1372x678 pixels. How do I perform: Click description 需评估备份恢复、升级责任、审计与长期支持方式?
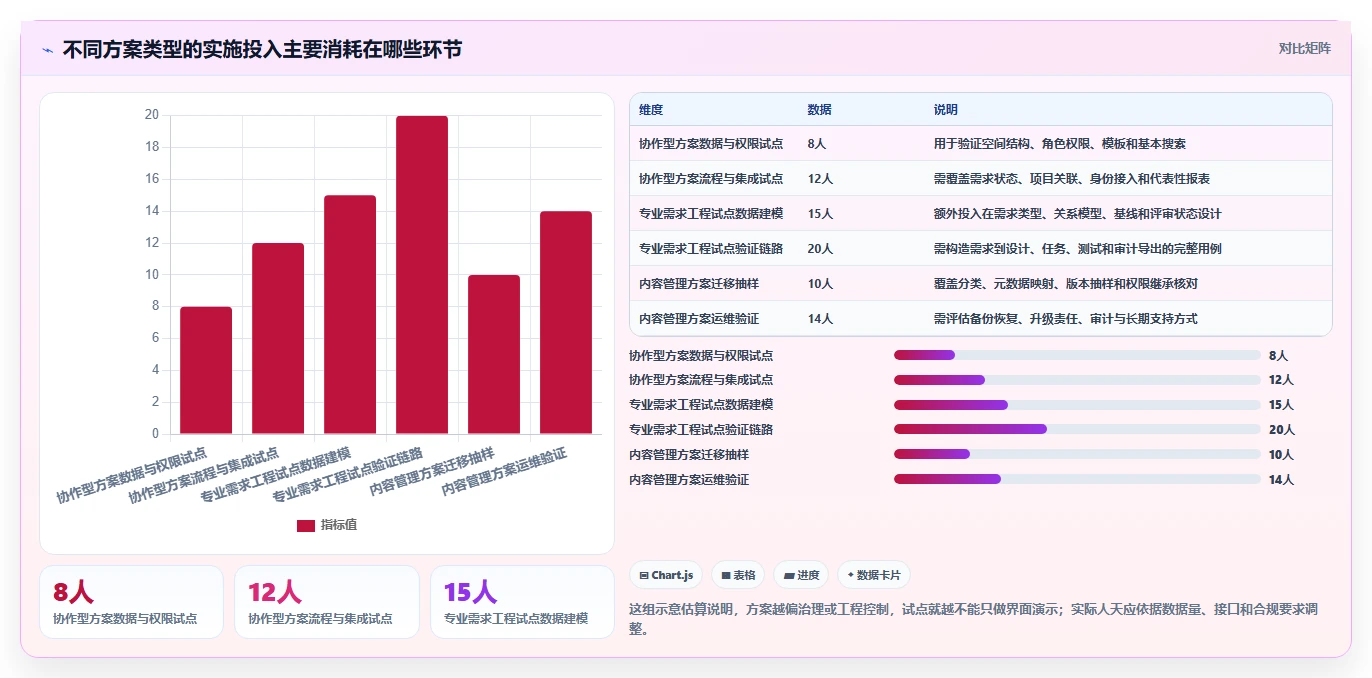pyautogui.click(x=1066, y=319)
